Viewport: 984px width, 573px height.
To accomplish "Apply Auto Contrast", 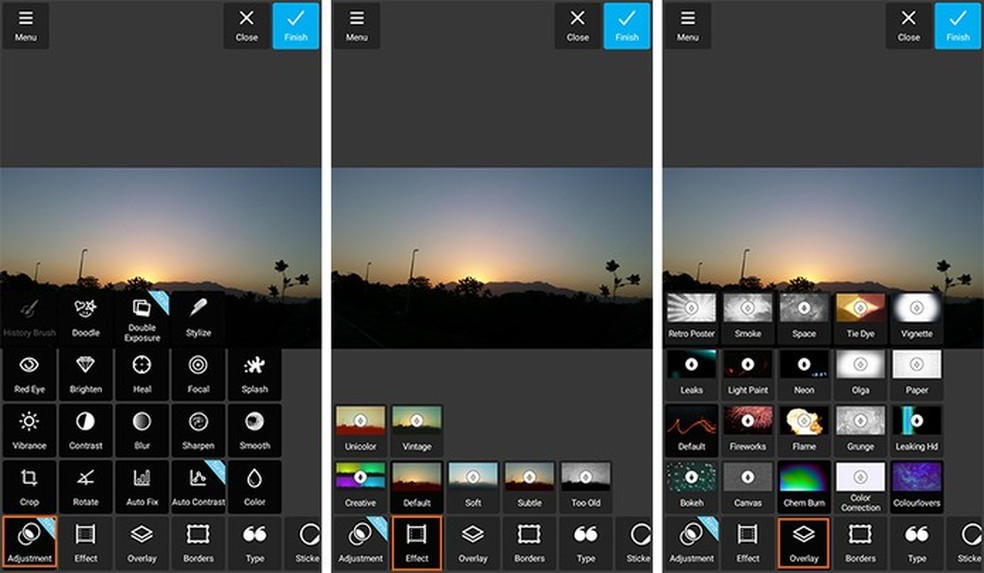I will click(198, 487).
